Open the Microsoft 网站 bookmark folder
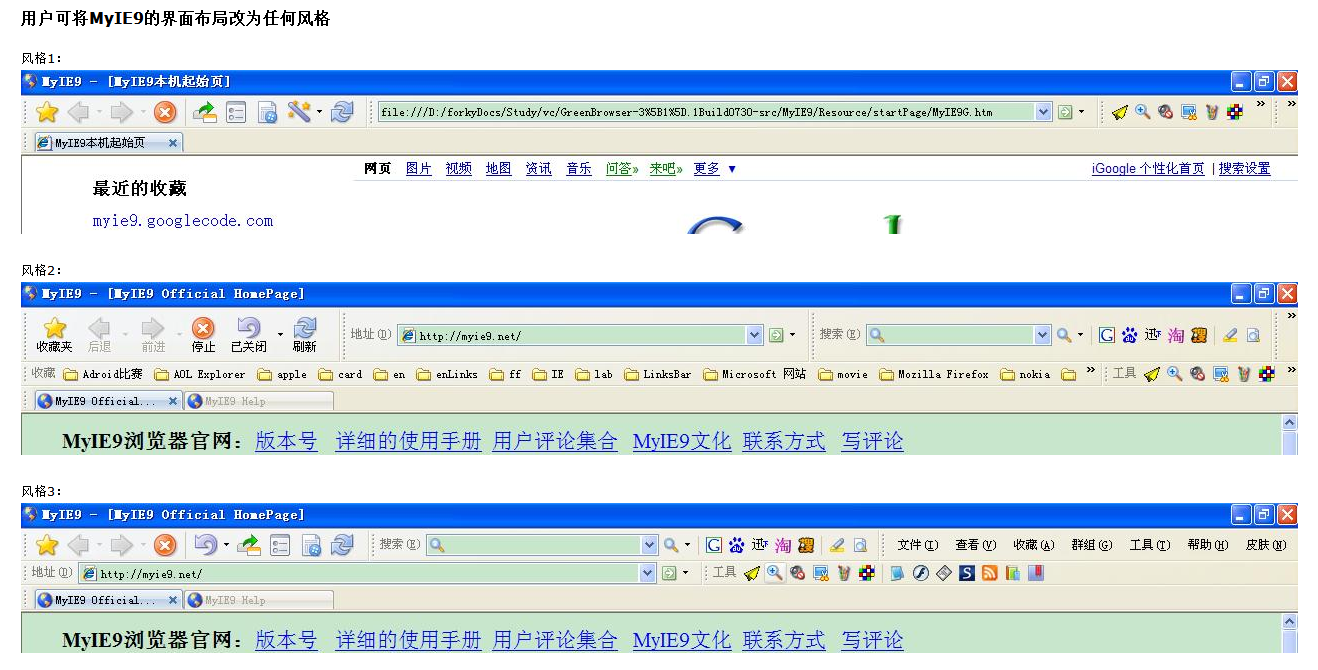The image size is (1318, 670). pos(755,375)
